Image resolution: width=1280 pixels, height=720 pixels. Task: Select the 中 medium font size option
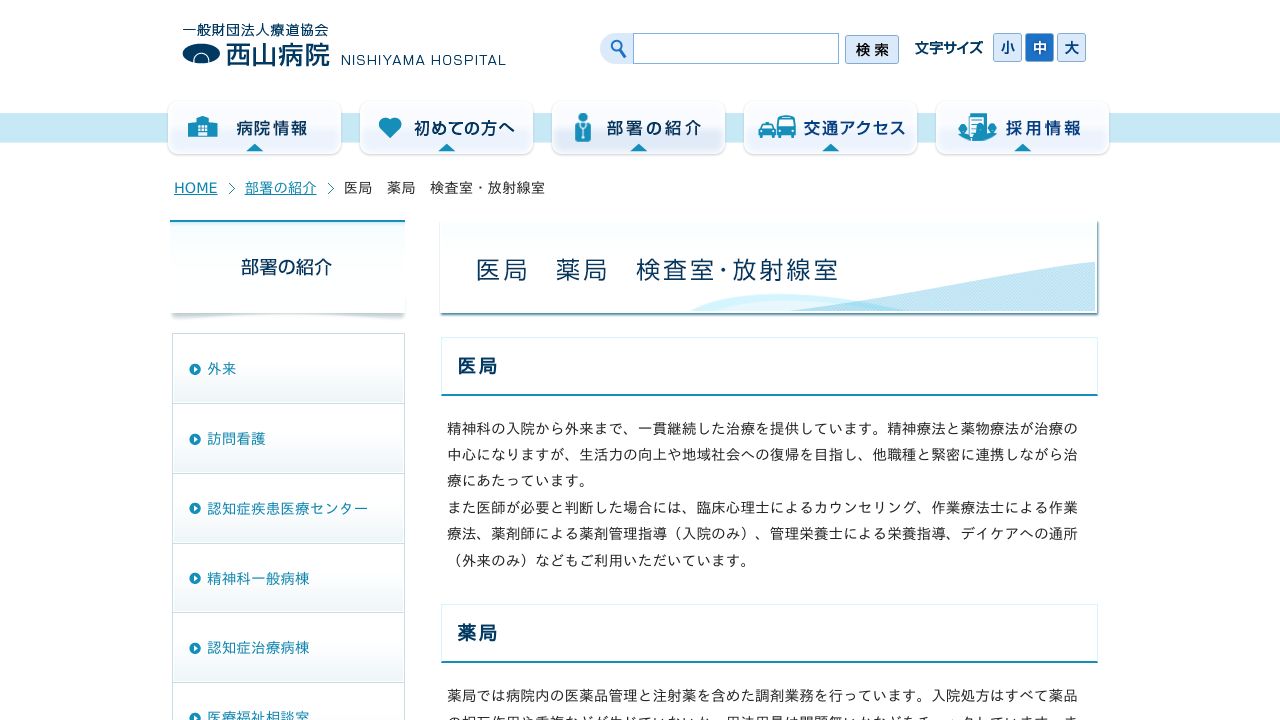(1039, 47)
